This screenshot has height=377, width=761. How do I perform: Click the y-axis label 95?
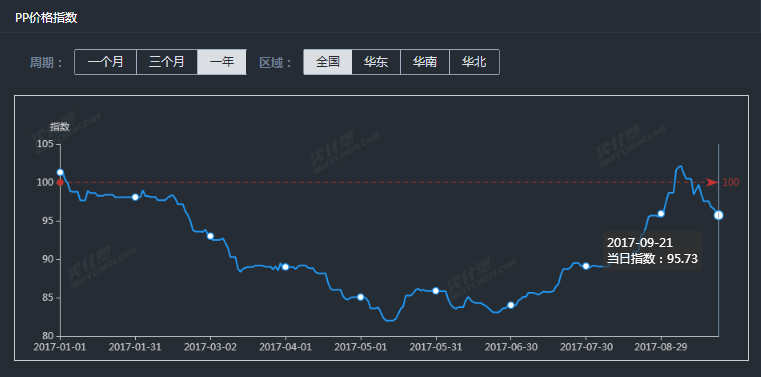49,221
